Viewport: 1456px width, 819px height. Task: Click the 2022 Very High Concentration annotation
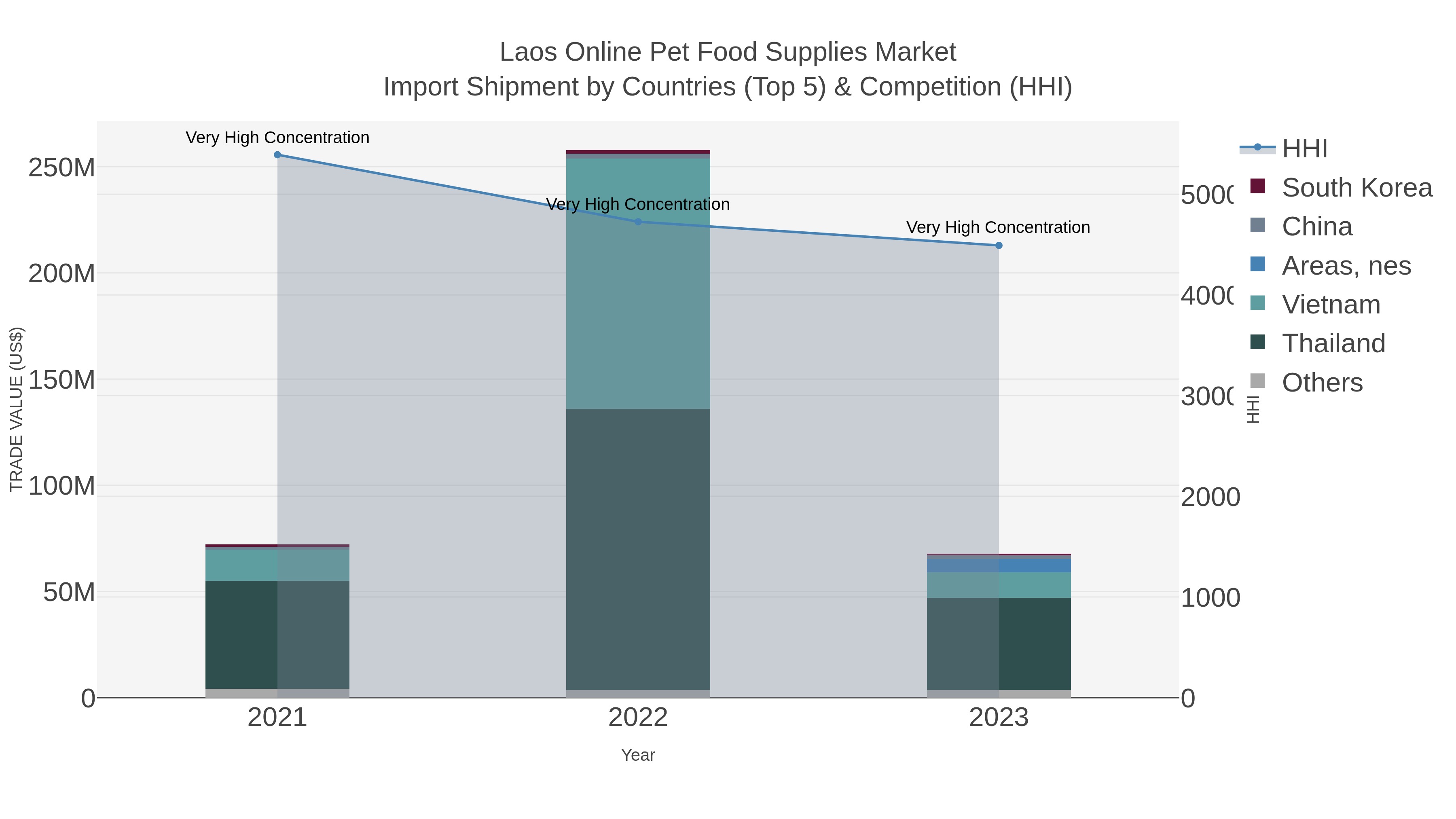tap(638, 204)
